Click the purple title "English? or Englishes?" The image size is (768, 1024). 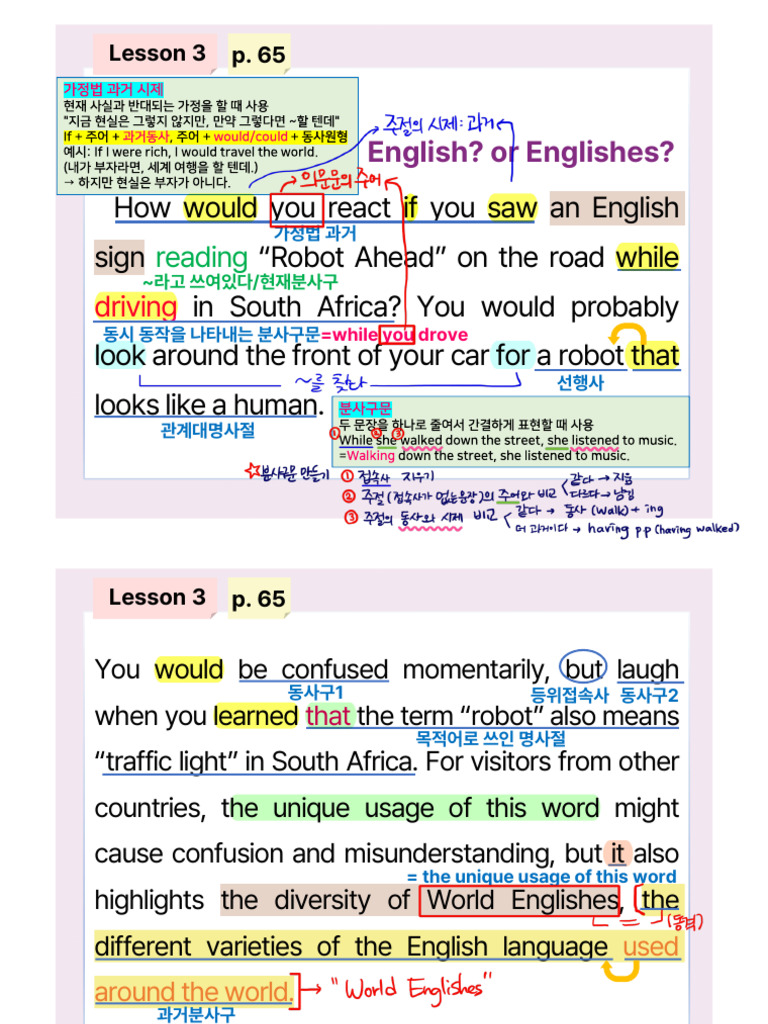click(x=520, y=152)
